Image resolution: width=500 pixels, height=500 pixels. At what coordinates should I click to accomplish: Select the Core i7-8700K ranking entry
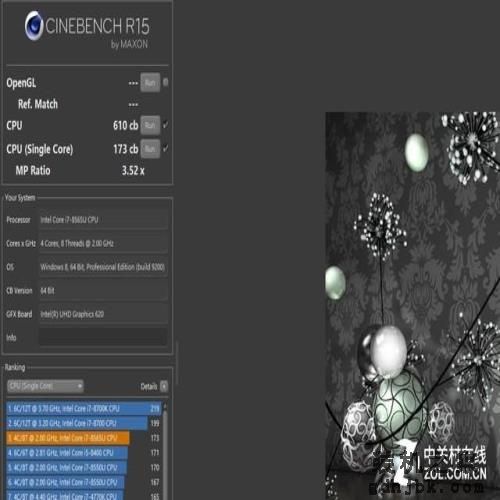pyautogui.click(x=83, y=408)
